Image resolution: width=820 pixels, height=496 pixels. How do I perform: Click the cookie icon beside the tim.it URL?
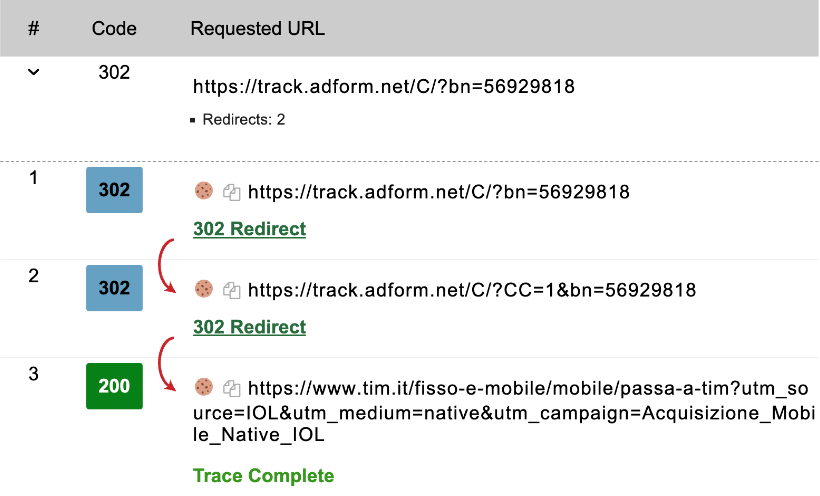point(203,386)
